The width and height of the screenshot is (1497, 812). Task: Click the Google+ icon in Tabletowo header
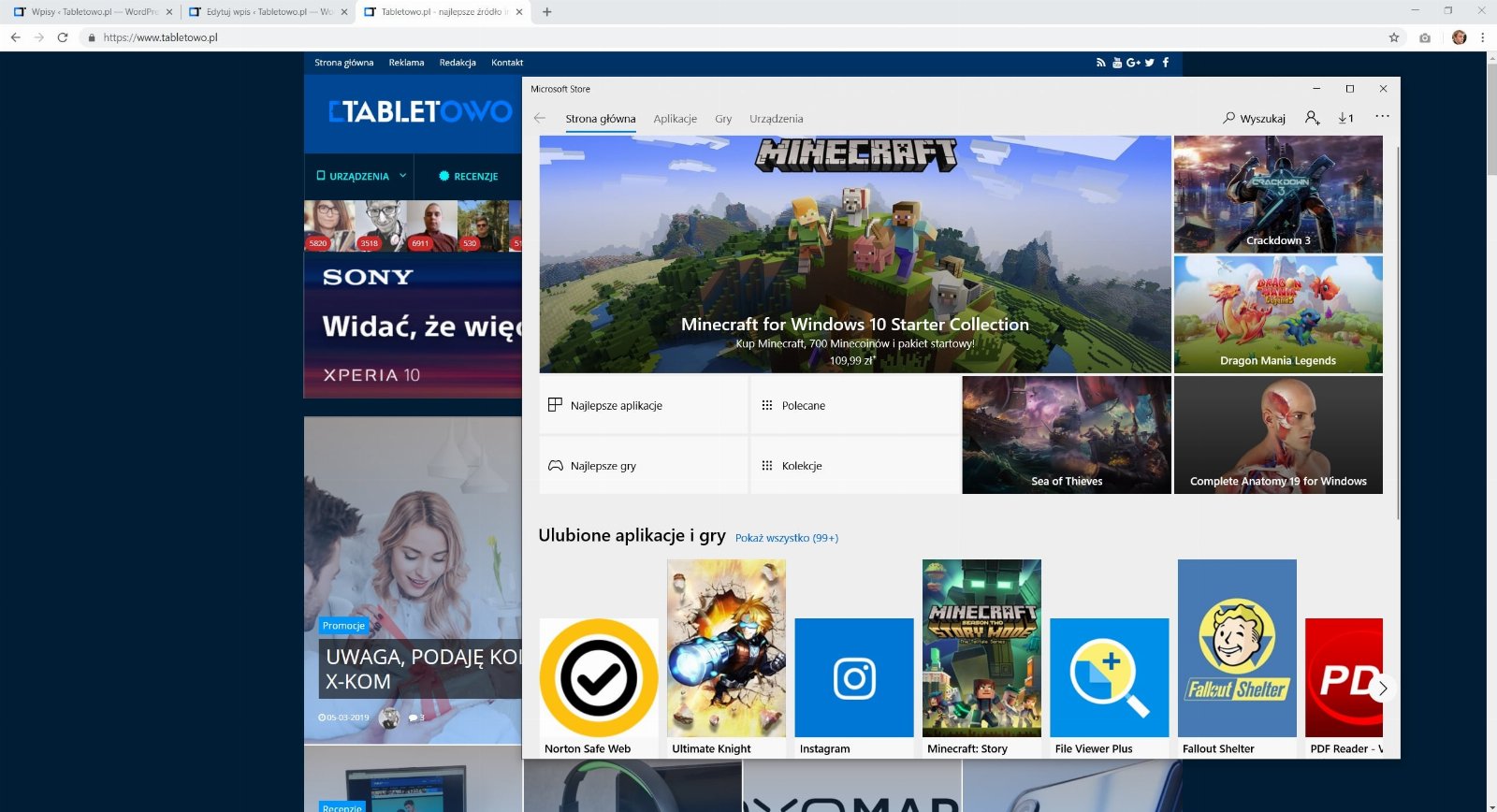(1133, 63)
